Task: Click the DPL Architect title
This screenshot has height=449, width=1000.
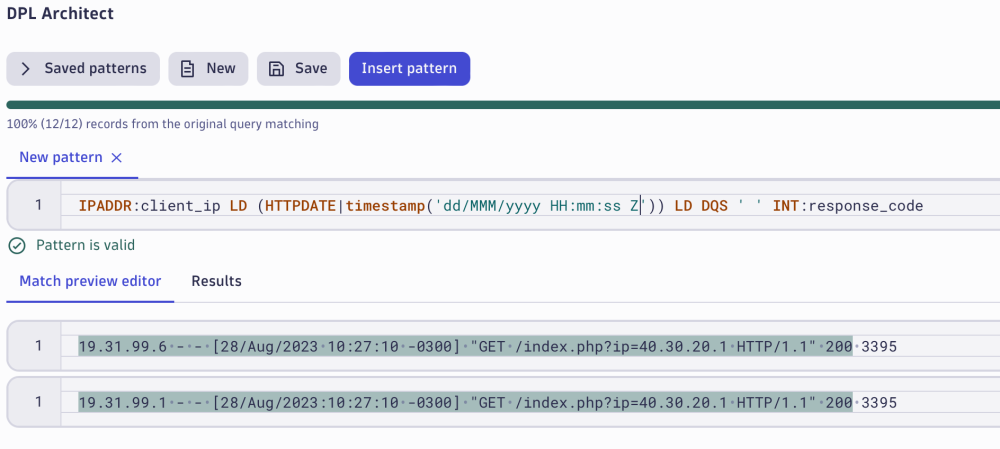Action: [x=60, y=14]
